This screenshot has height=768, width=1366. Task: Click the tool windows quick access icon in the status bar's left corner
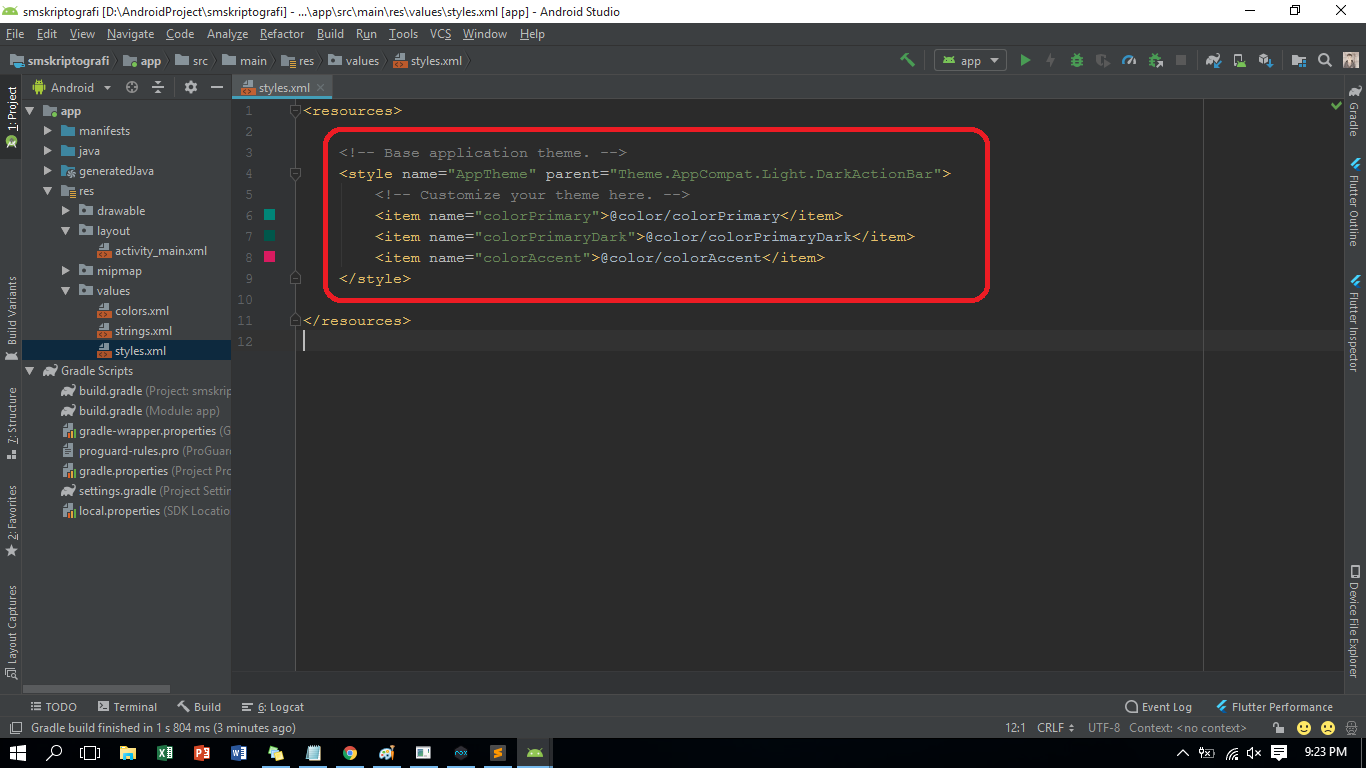click(x=15, y=728)
